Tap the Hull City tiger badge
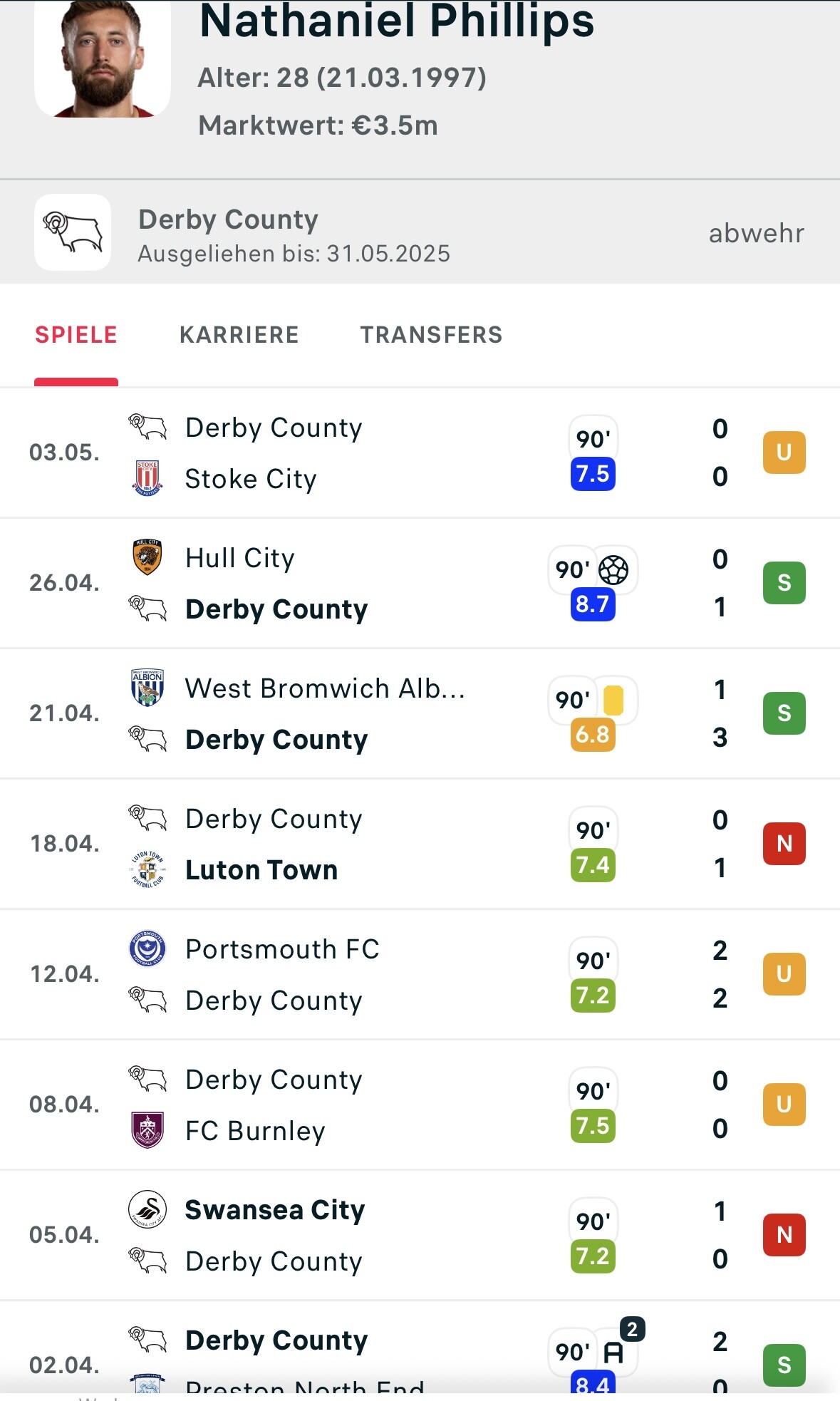 pos(147,557)
